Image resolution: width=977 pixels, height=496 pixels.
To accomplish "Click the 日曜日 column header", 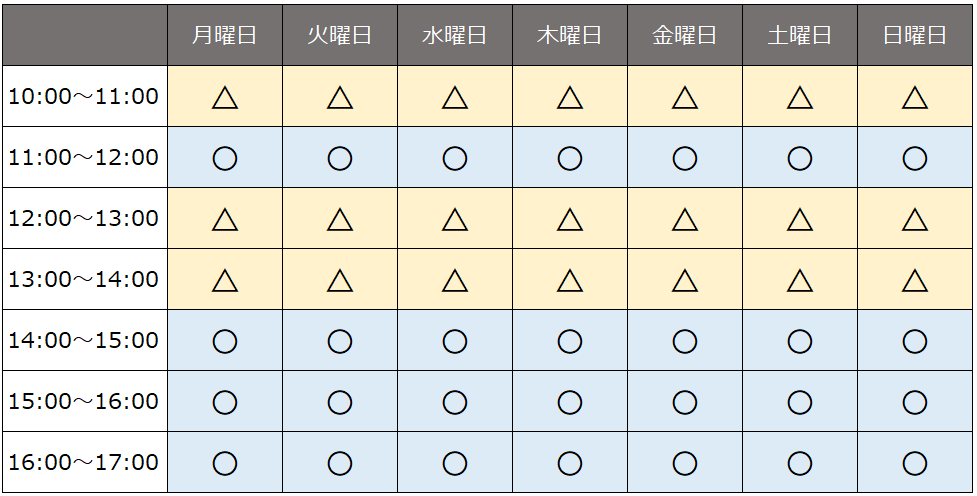I will tap(915, 35).
